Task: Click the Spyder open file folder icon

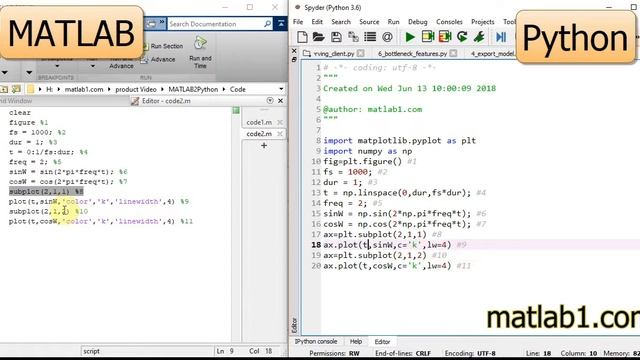Action: tap(318, 37)
